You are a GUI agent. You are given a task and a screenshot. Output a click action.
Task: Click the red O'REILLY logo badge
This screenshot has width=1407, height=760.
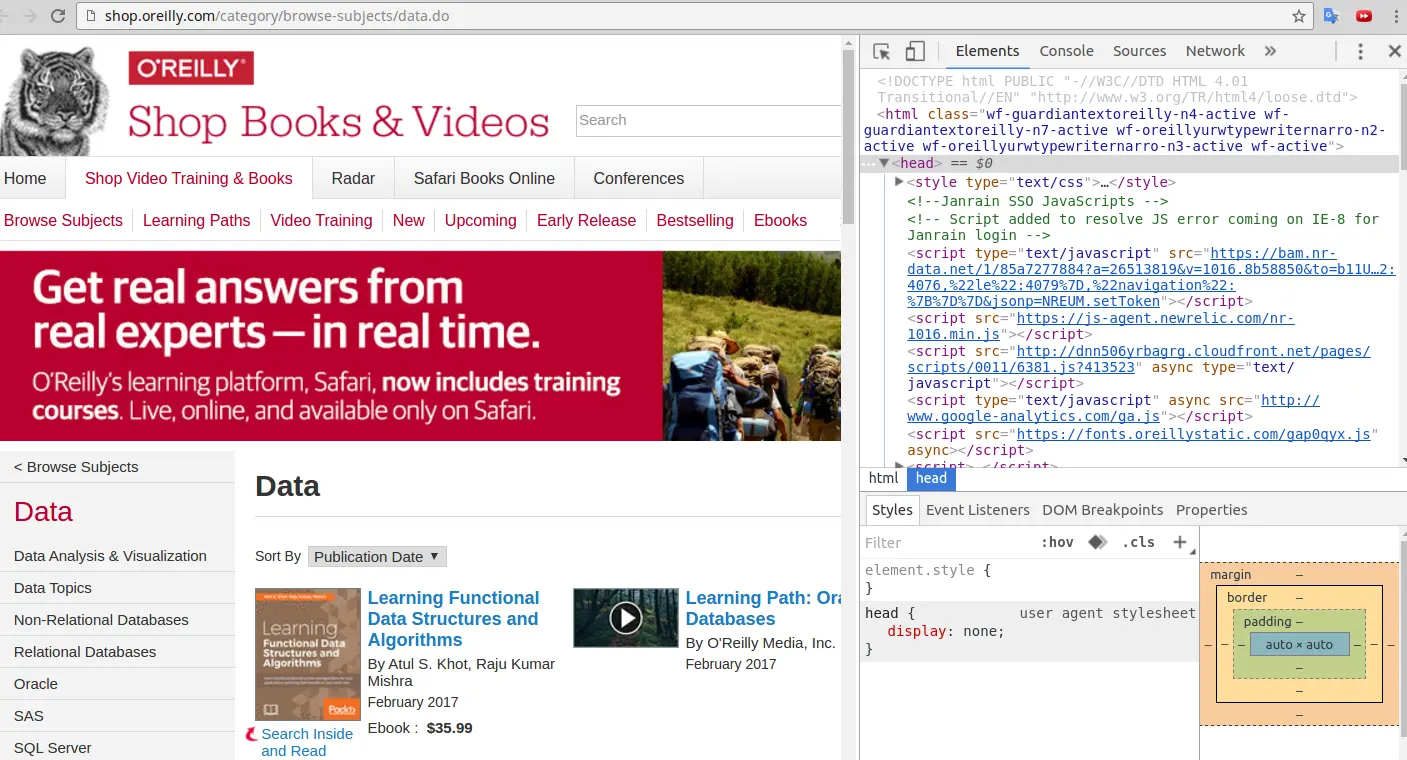(191, 68)
